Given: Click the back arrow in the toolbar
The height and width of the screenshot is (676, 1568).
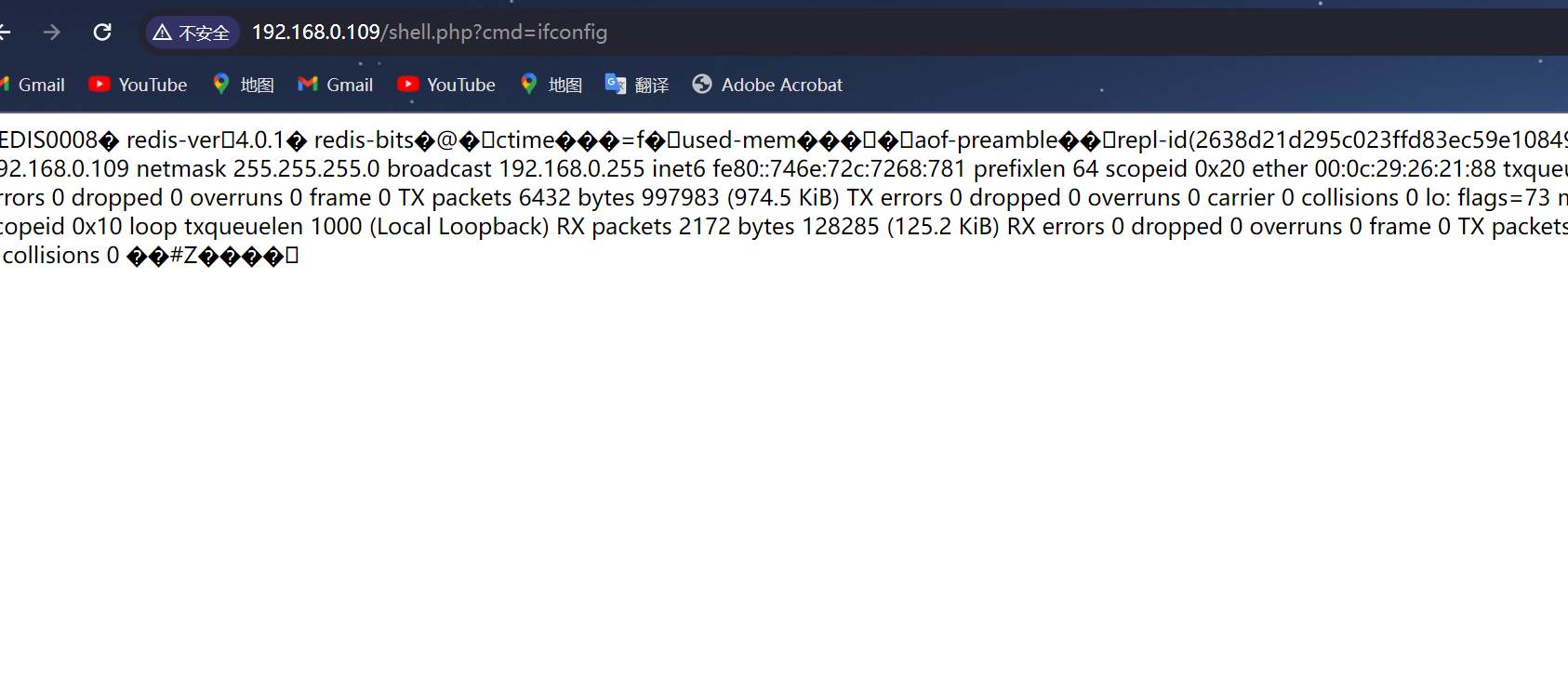Looking at the screenshot, I should pyautogui.click(x=5, y=33).
